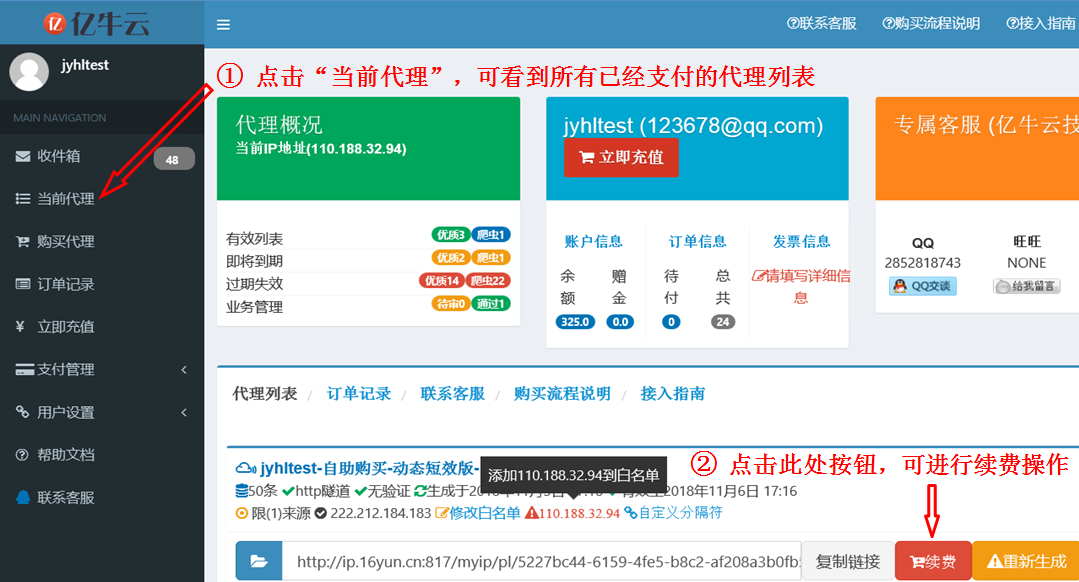Click the 给我留言 button
Image resolution: width=1079 pixels, height=582 pixels.
(1027, 286)
